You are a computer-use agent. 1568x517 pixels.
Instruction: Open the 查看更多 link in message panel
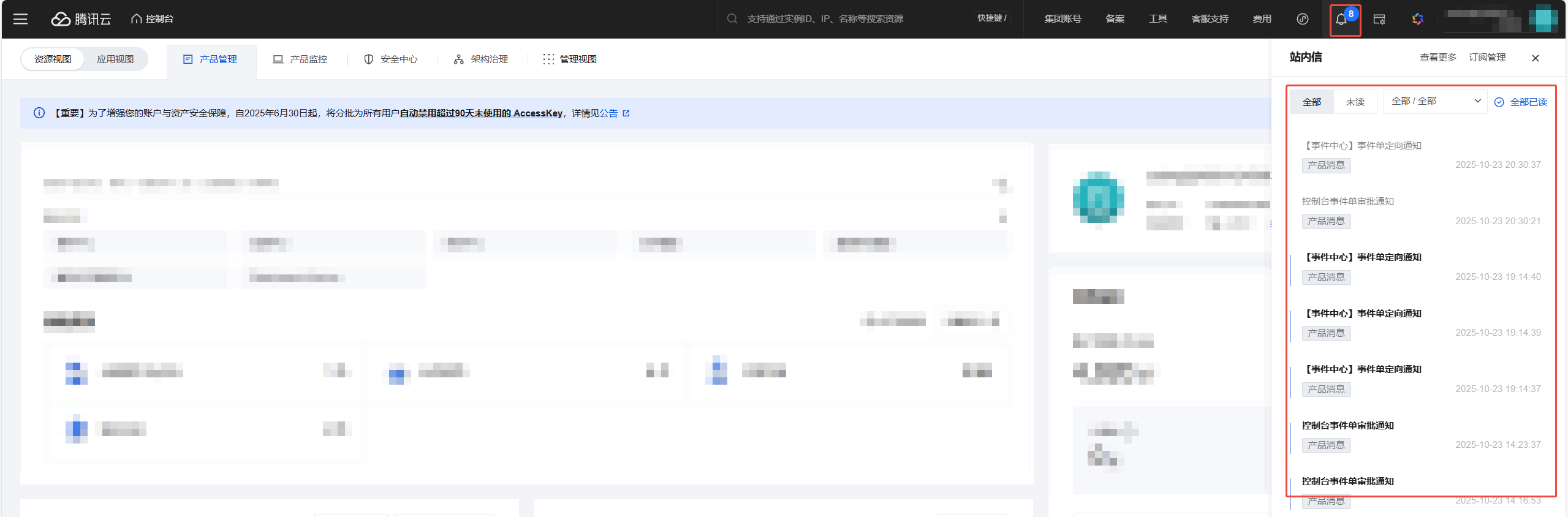click(x=1438, y=58)
